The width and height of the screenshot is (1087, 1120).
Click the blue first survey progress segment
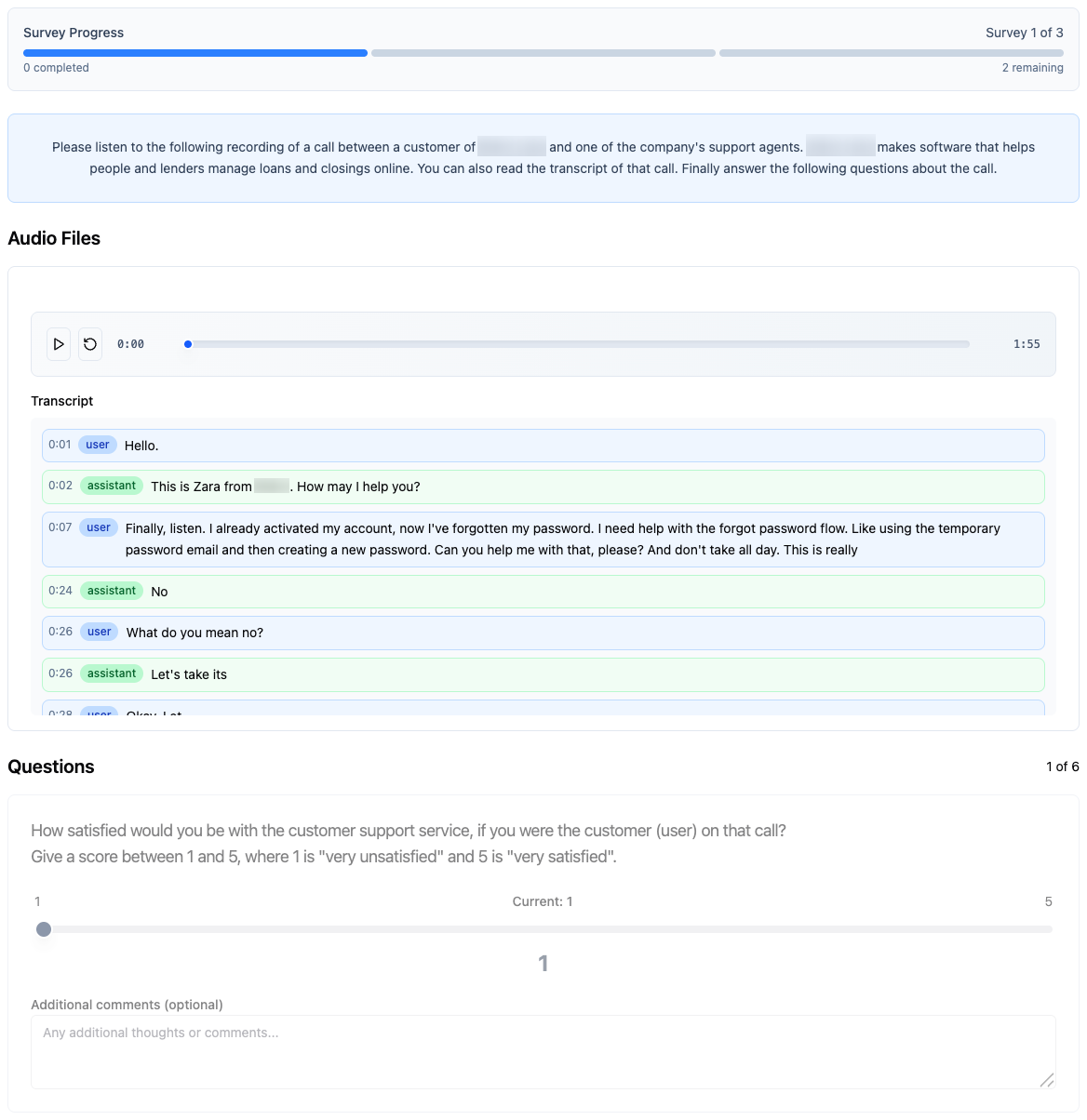pos(195,53)
